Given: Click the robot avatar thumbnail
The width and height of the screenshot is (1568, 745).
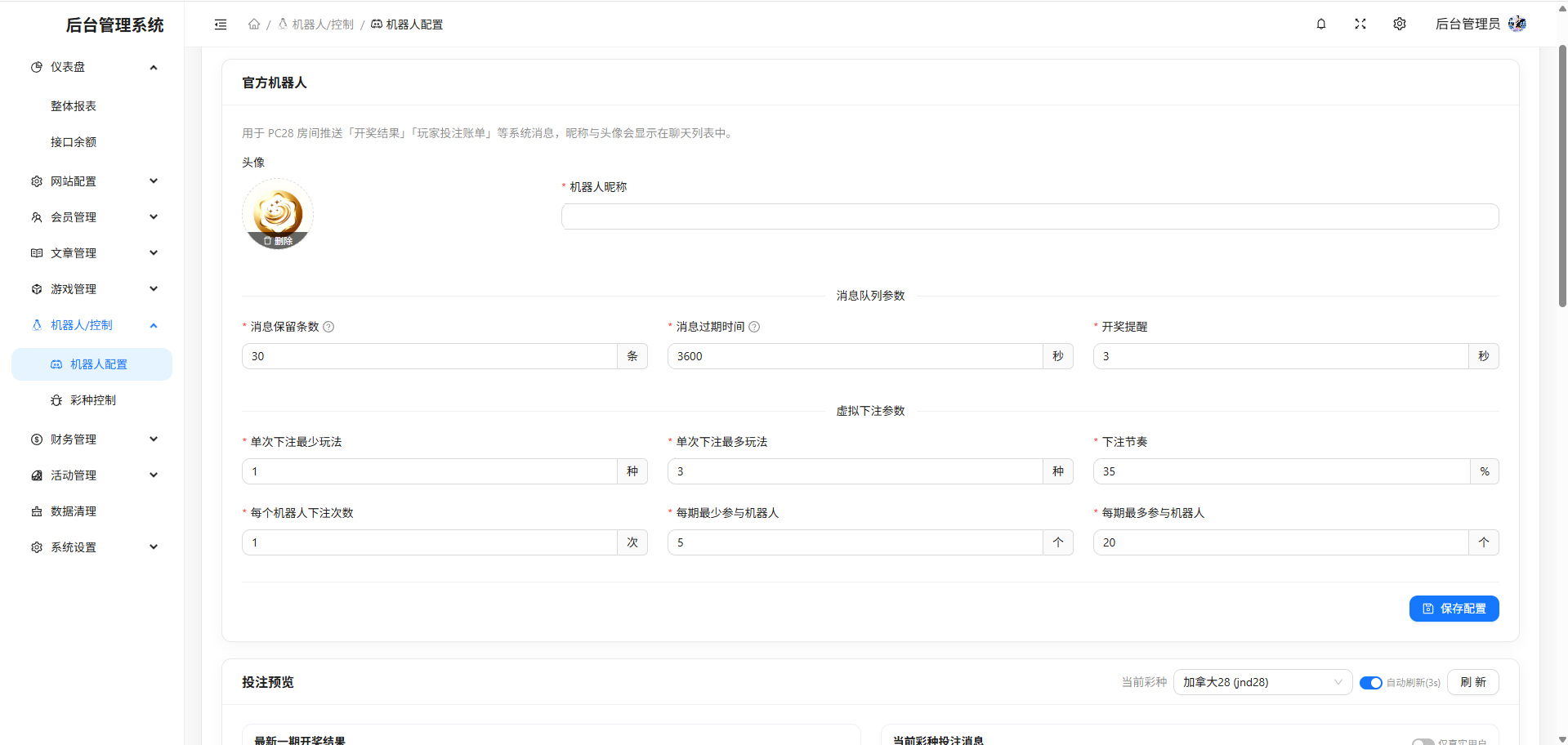Looking at the screenshot, I should tap(278, 213).
